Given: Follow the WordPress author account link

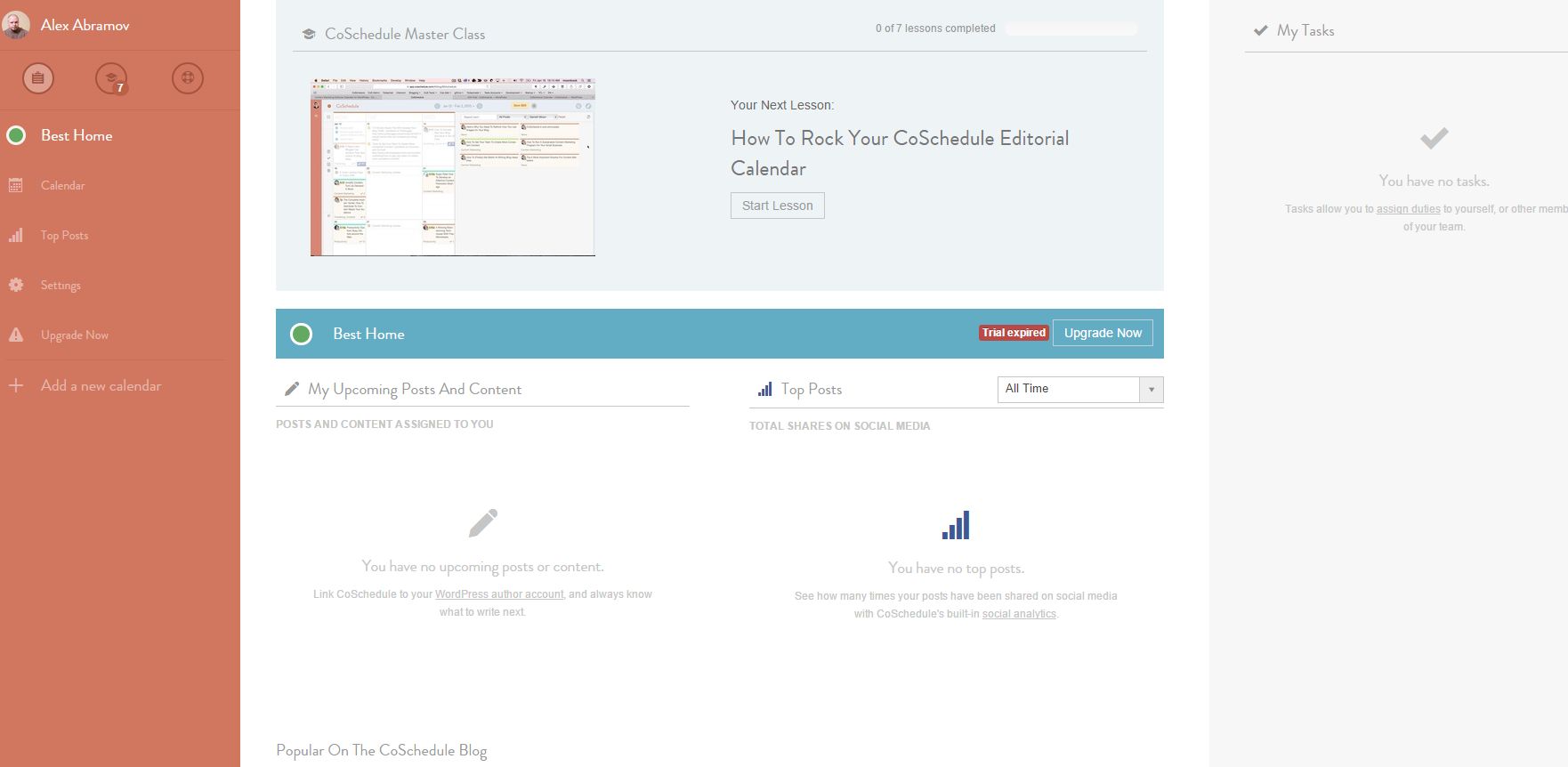Looking at the screenshot, I should [499, 594].
